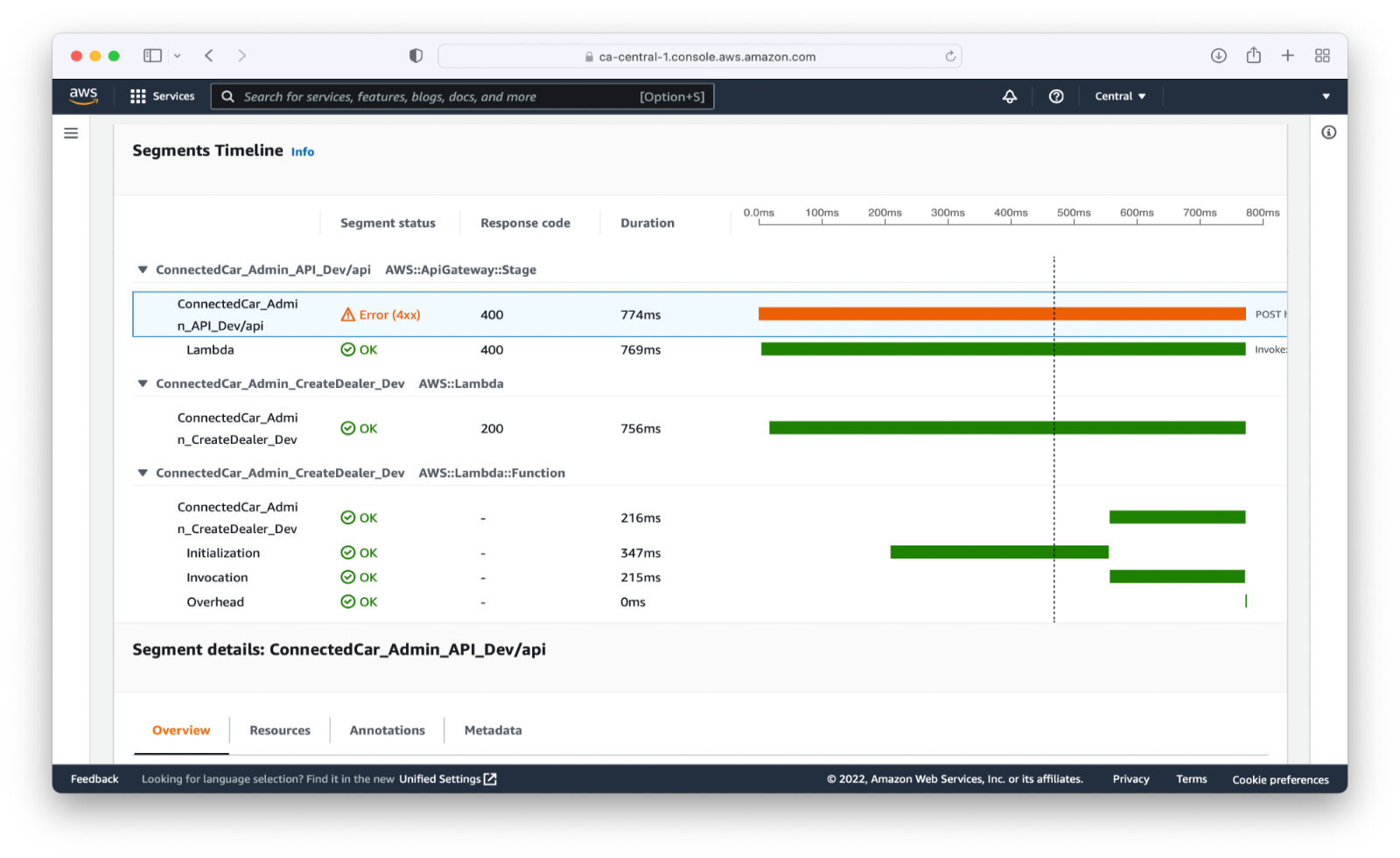Click Safari privacy shield icon
The image size is (1400, 858).
(416, 56)
